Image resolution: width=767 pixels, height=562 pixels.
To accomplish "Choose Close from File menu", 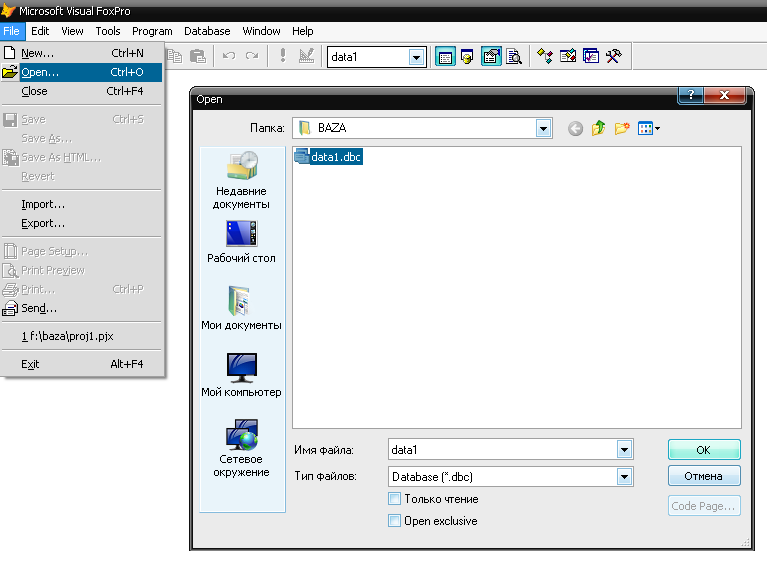I will (82, 91).
